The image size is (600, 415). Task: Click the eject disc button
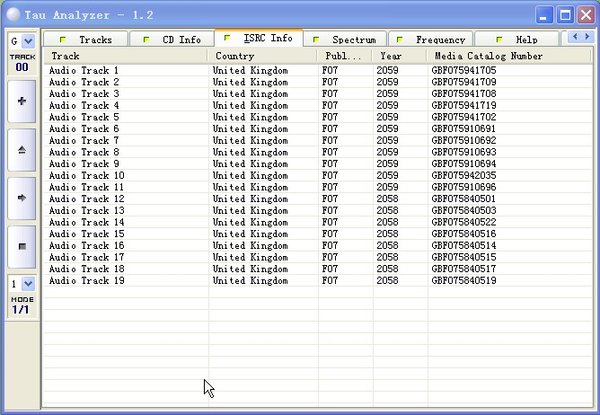coord(22,150)
